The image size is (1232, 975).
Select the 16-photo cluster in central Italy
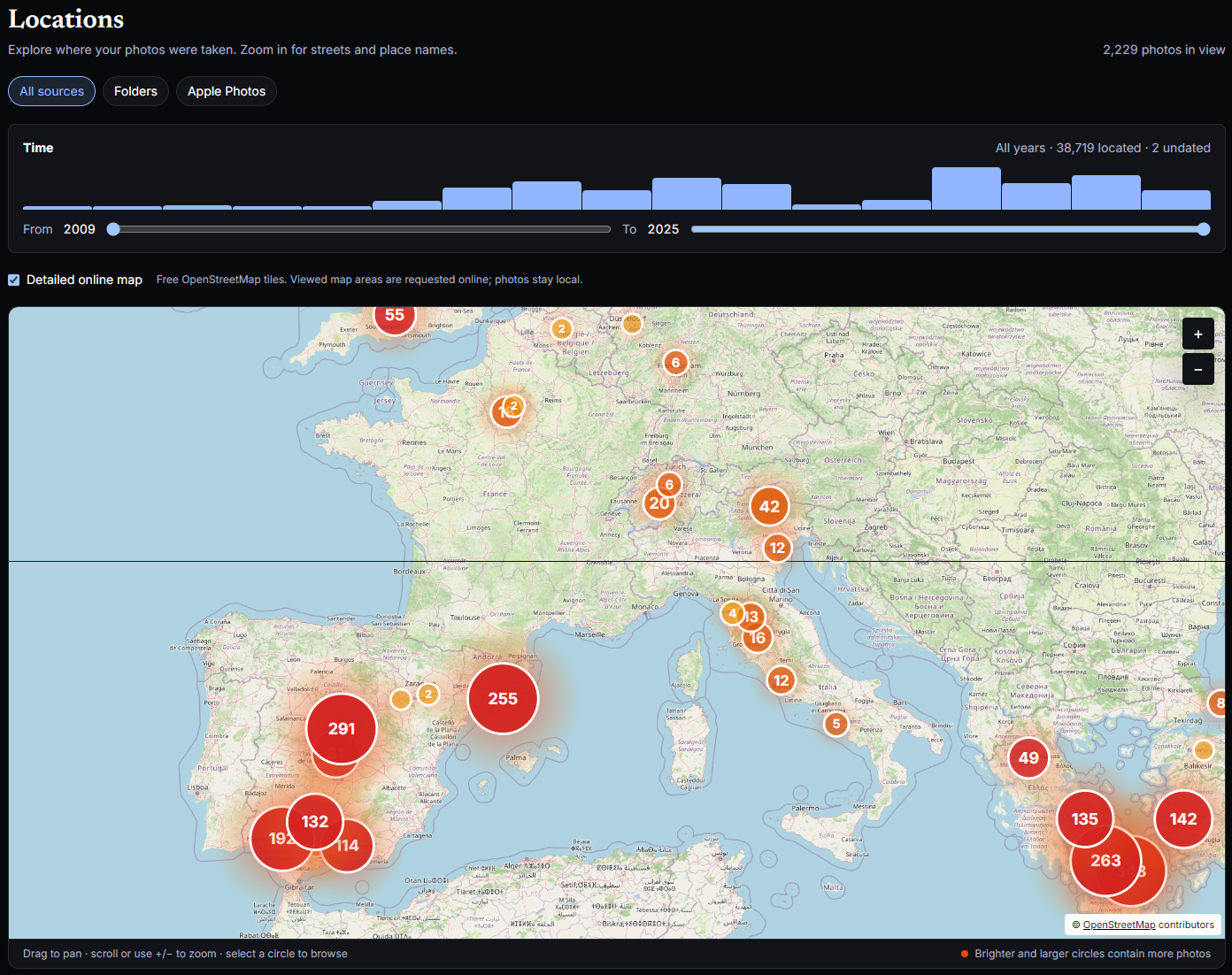click(x=758, y=638)
